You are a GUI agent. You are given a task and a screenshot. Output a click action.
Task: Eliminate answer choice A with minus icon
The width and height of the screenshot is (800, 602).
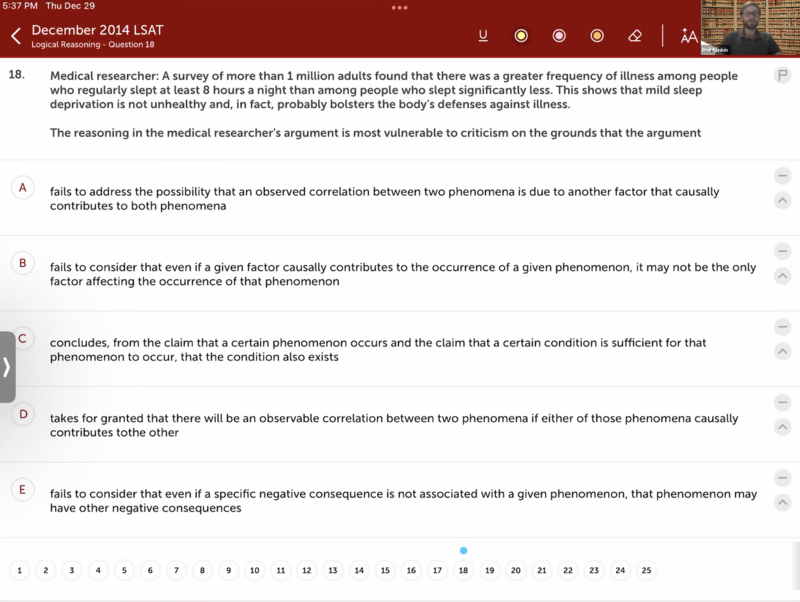pos(782,176)
